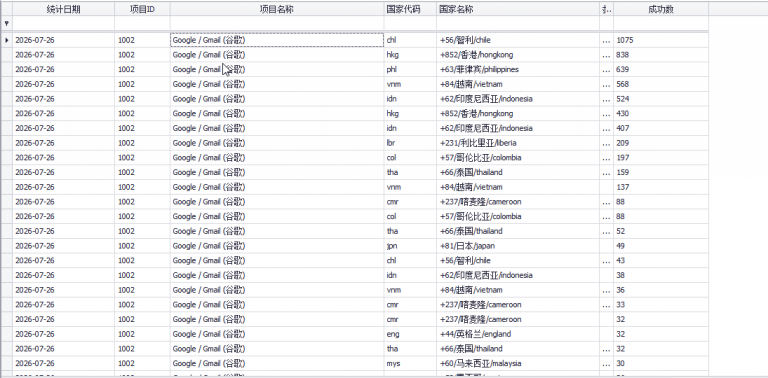Select the 1002 project ID in the philippines row
This screenshot has width=768, height=378.
tap(143, 70)
